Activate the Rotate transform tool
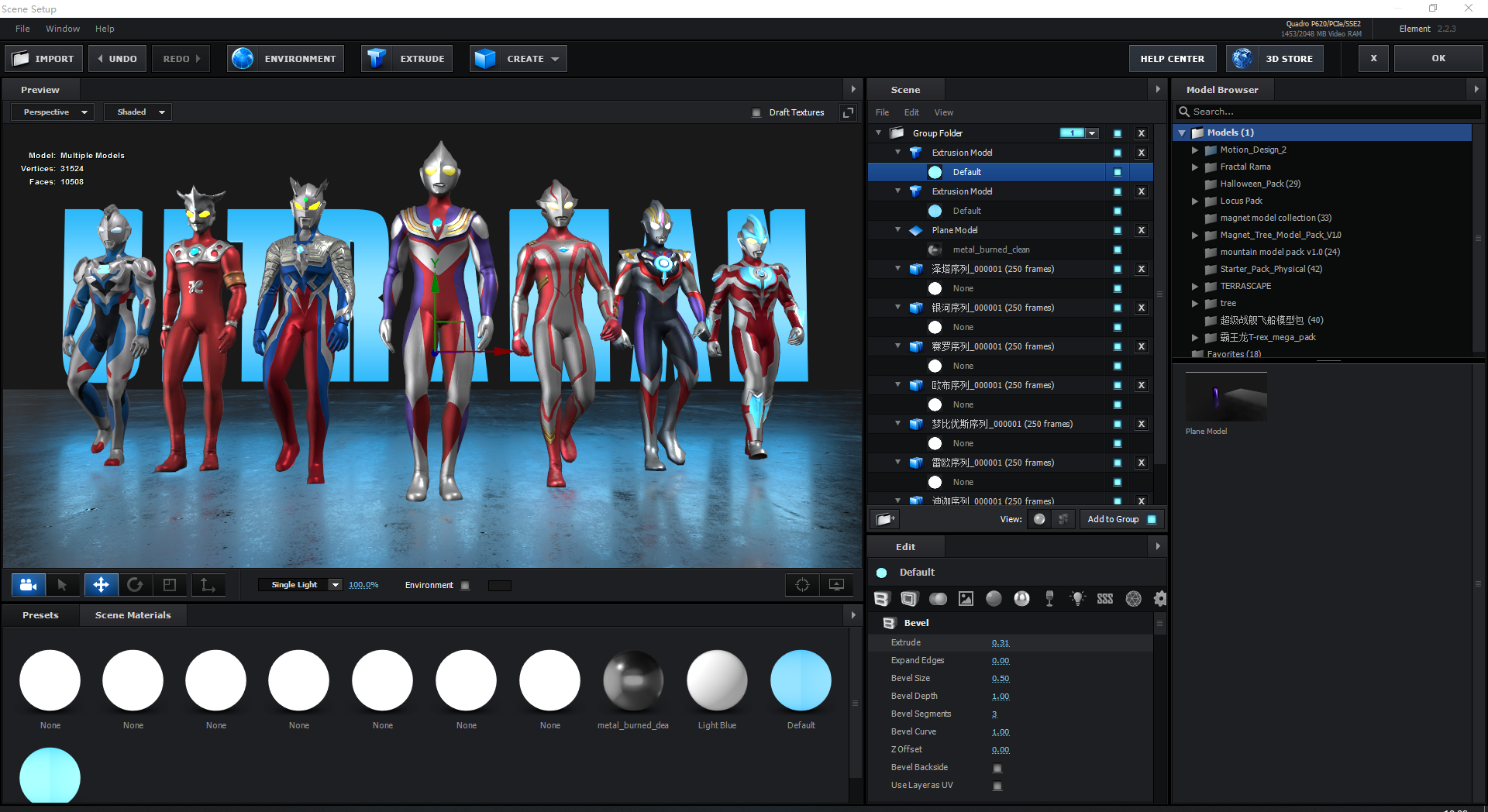The height and width of the screenshot is (812, 1488). pyautogui.click(x=136, y=585)
